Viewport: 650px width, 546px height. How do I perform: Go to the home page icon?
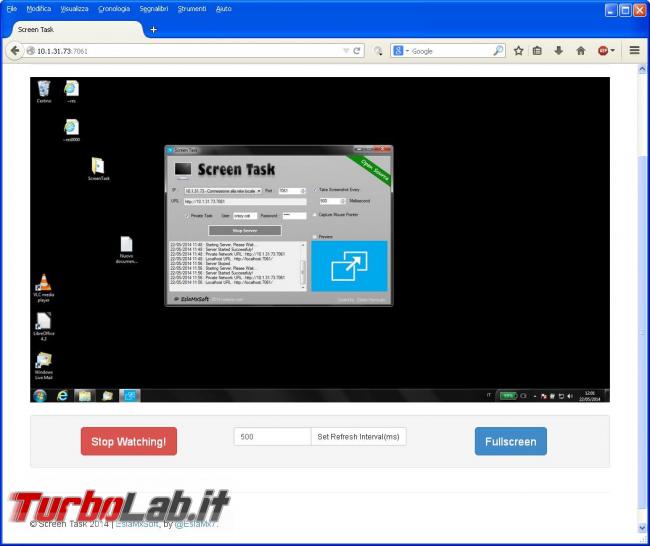click(580, 51)
